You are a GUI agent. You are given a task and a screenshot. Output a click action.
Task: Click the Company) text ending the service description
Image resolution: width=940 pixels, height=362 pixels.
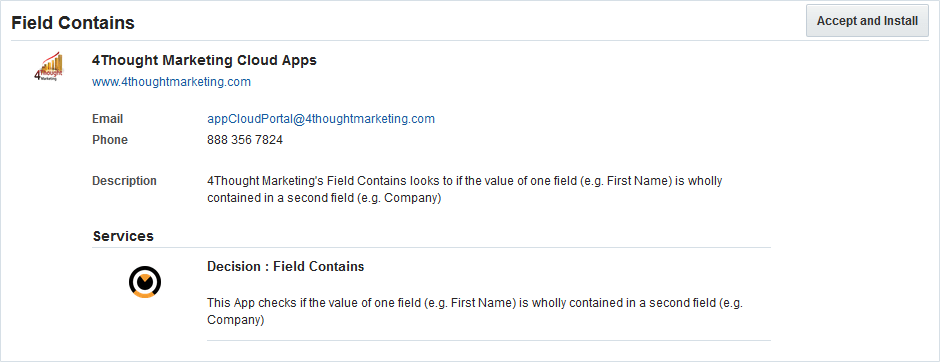[x=236, y=321]
